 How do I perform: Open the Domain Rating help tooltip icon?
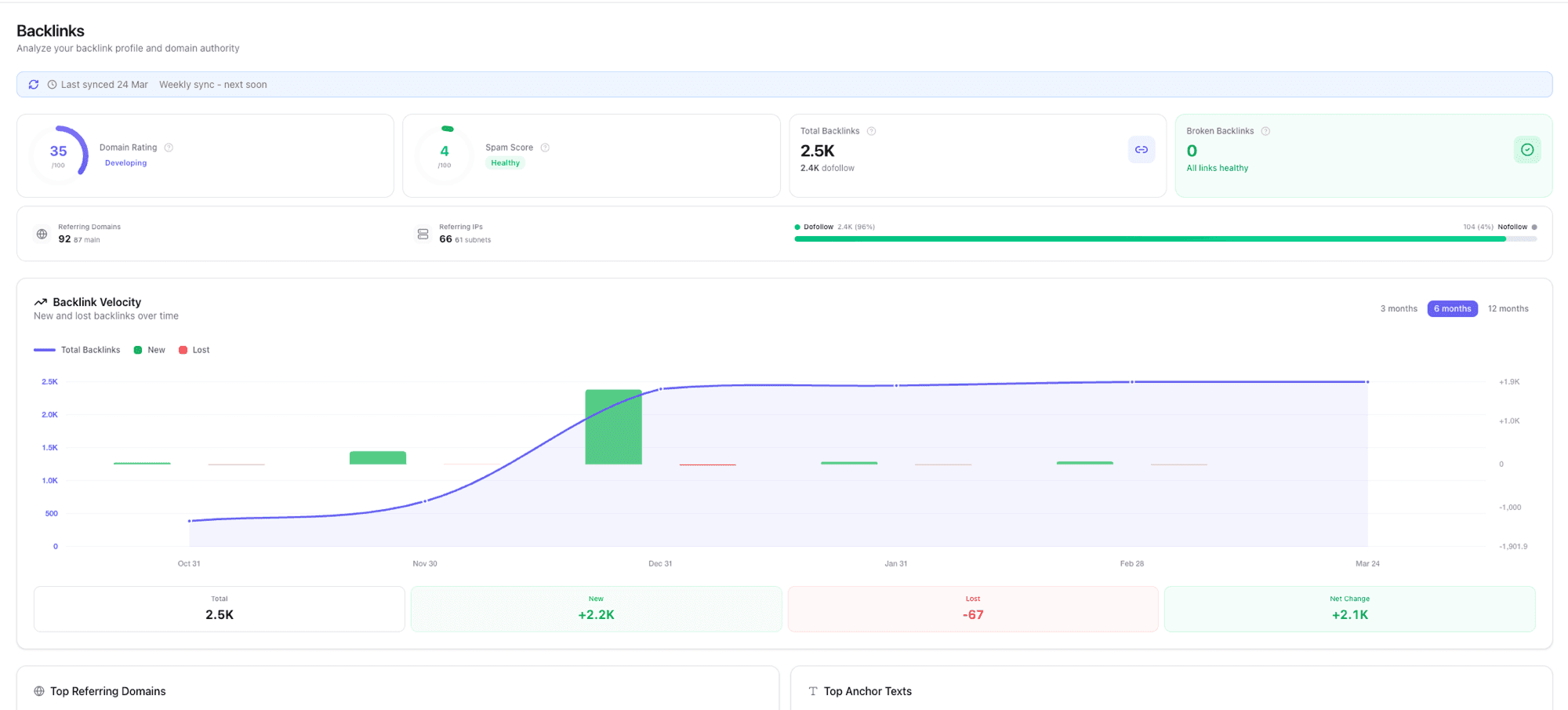168,147
